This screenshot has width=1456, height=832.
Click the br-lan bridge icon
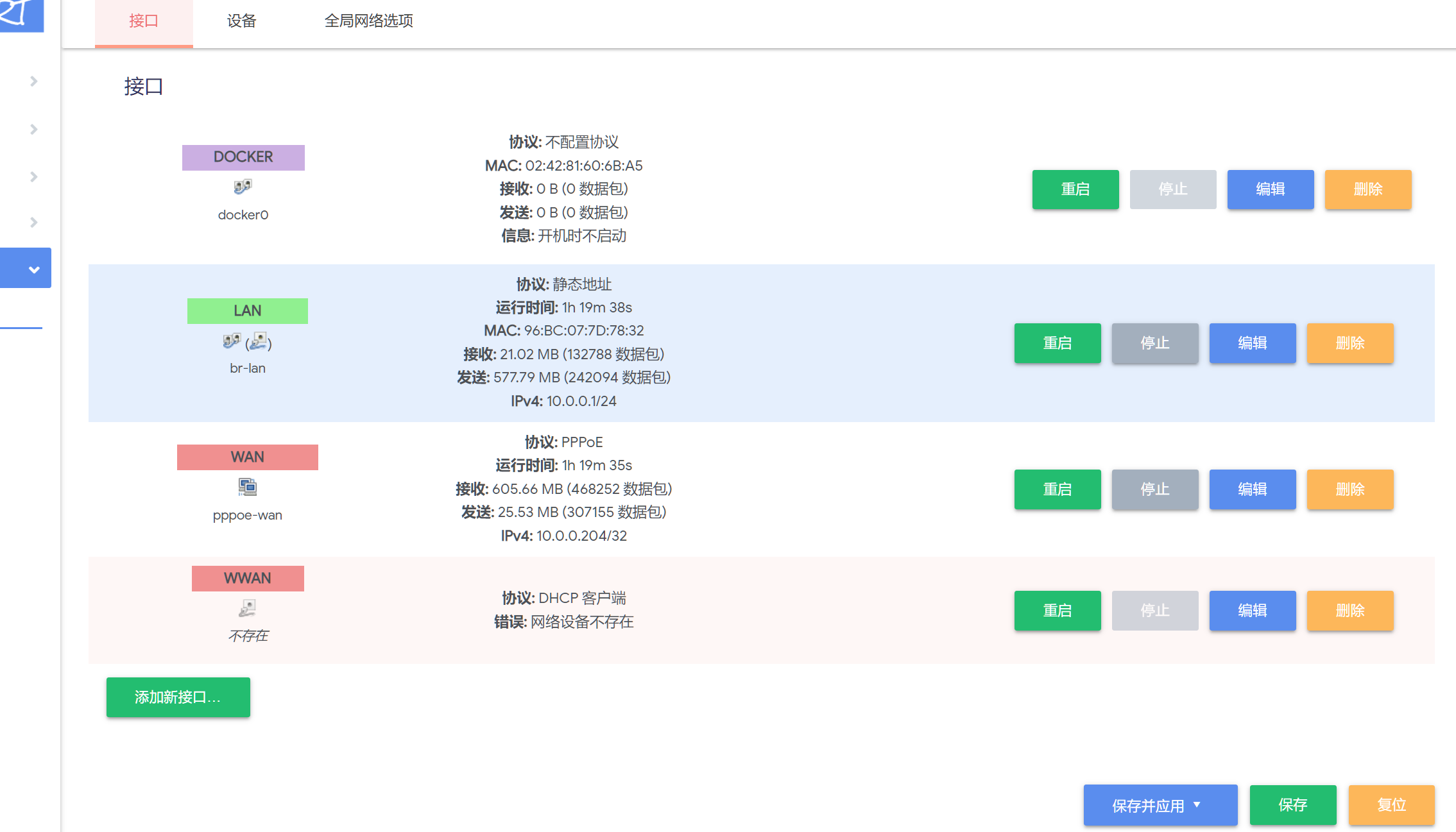point(232,341)
